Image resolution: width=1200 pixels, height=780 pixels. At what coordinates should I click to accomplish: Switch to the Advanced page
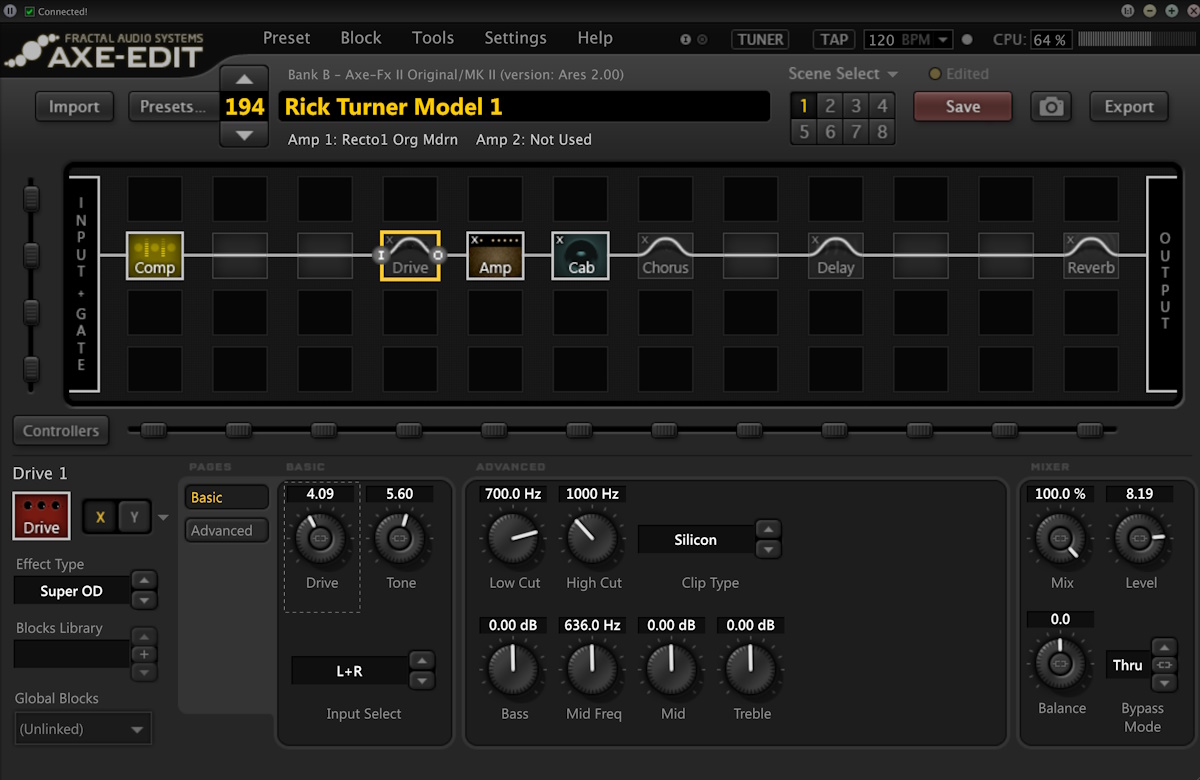(226, 530)
